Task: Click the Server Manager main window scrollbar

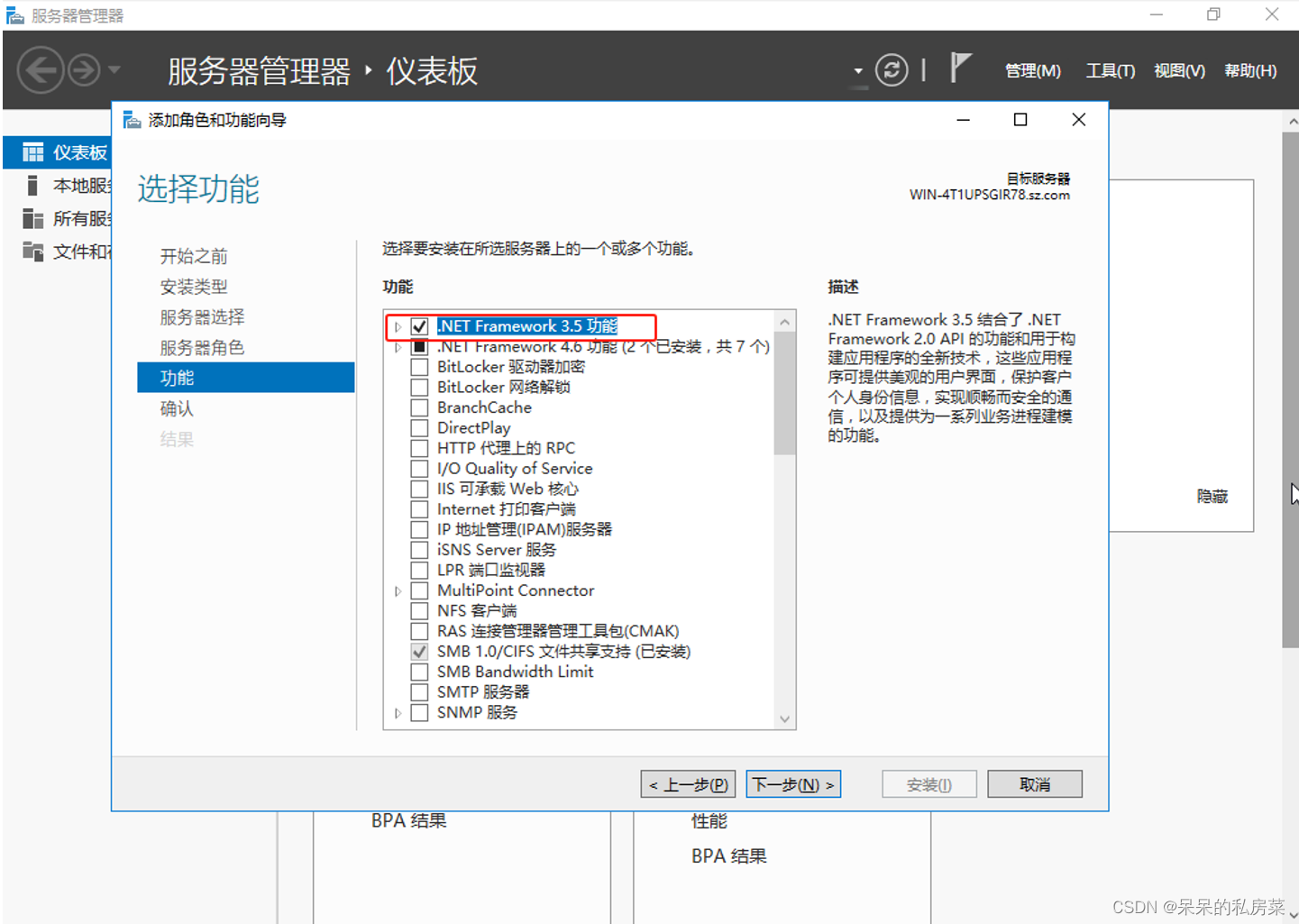Action: pyautogui.click(x=1291, y=389)
